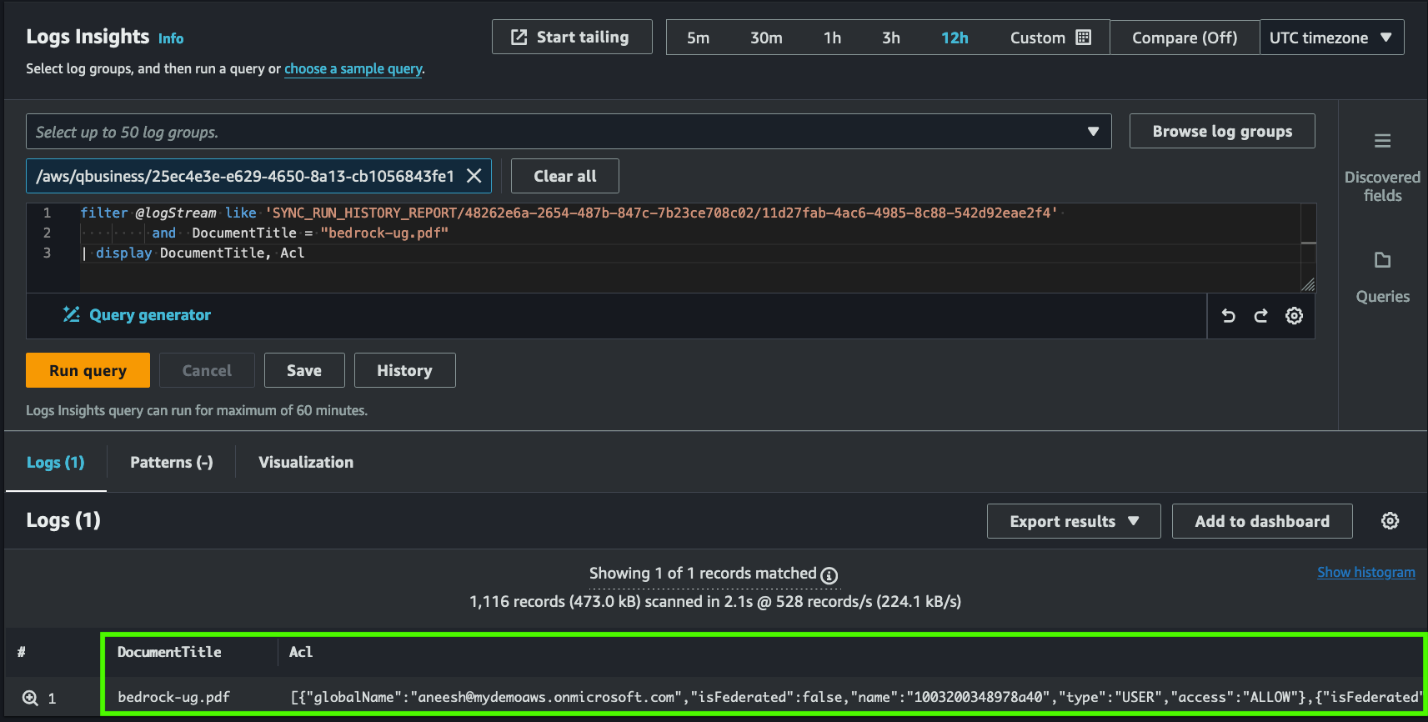
Task: Switch to the Logs (1) tab
Action: click(x=55, y=462)
